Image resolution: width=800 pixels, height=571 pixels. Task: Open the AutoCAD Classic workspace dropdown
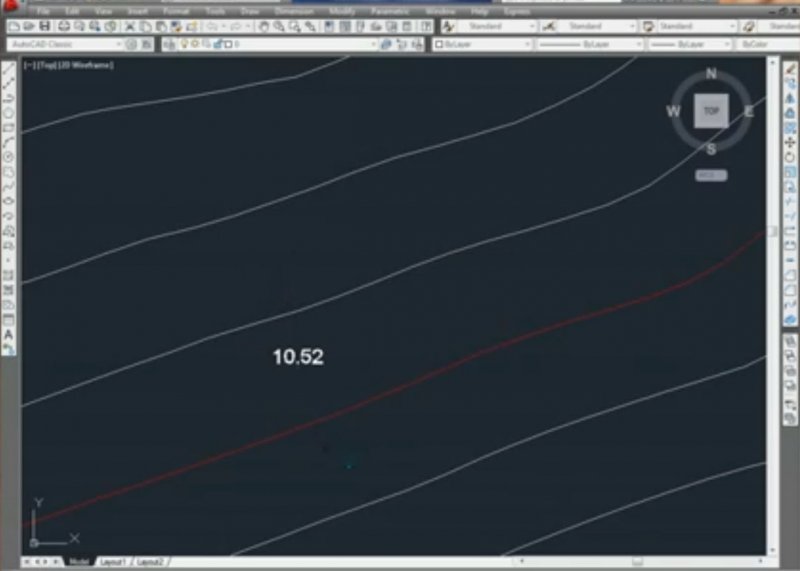tap(65, 44)
